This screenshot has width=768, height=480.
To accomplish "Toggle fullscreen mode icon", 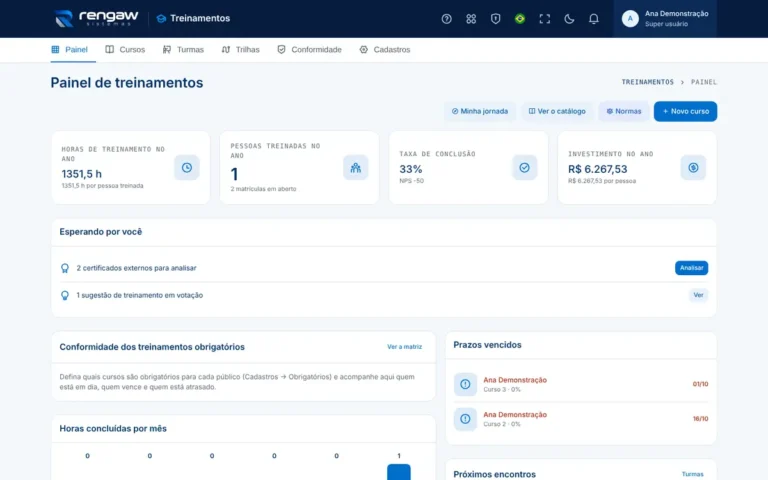I will click(545, 19).
